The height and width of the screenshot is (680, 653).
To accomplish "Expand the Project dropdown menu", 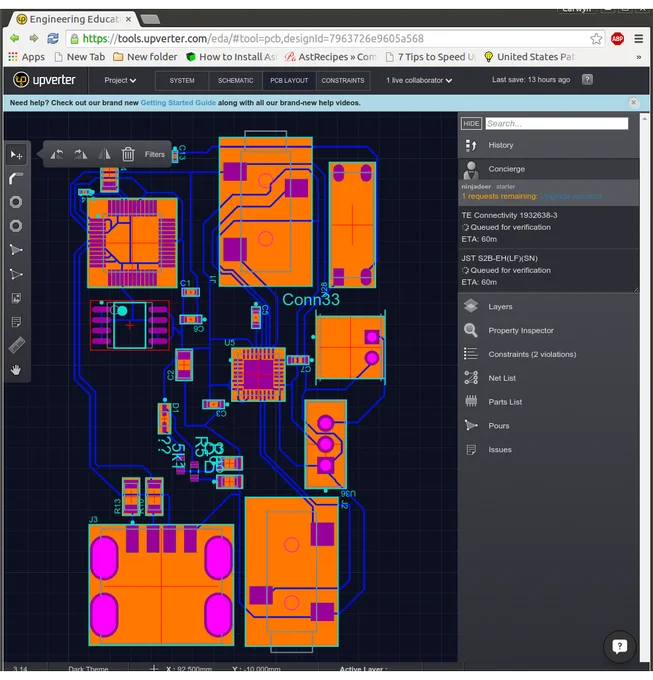I will coord(120,80).
